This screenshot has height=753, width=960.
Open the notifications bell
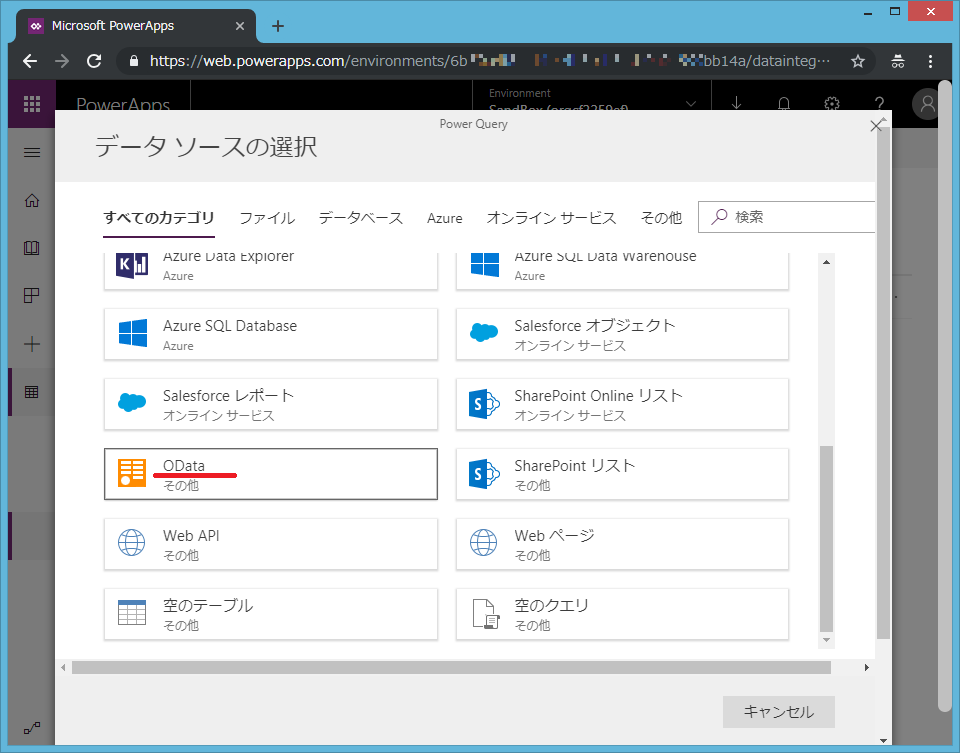point(784,103)
